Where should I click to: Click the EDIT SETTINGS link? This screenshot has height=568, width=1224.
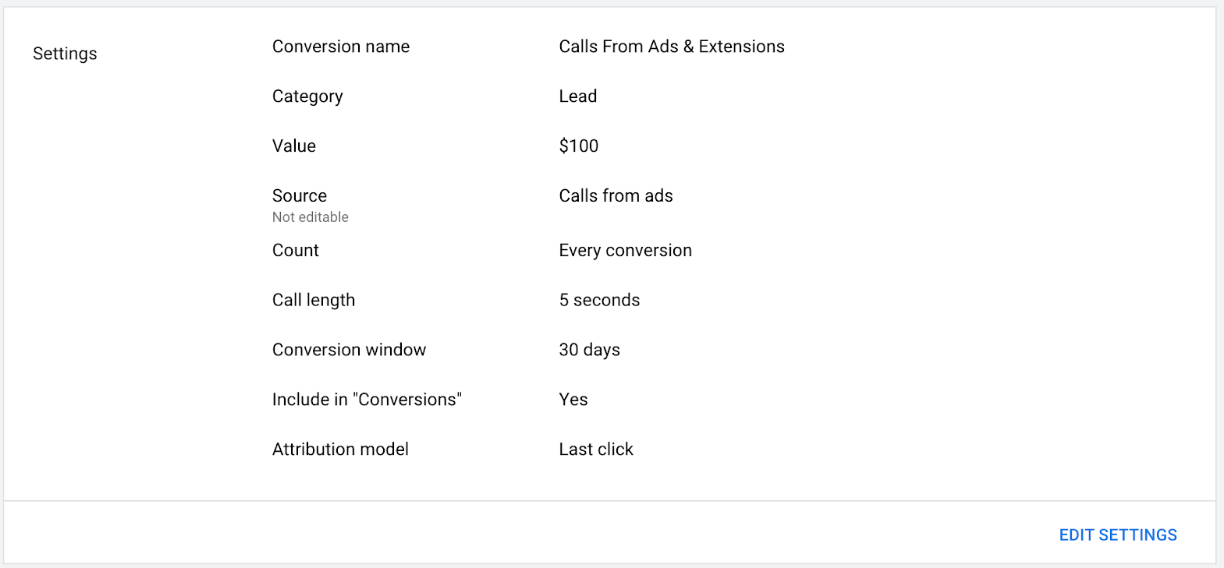pyautogui.click(x=1117, y=535)
